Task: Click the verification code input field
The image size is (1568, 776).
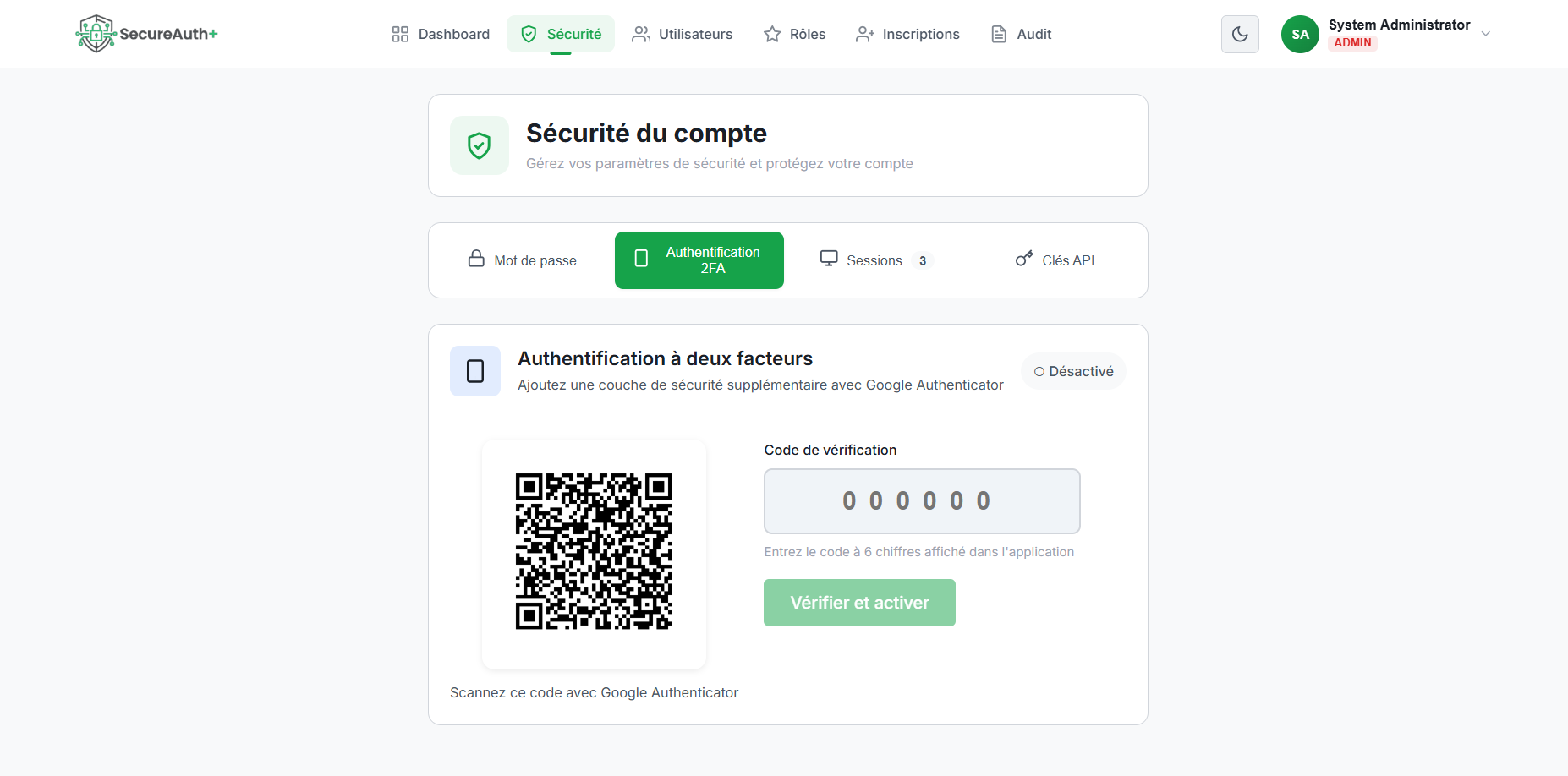Action: tap(921, 500)
